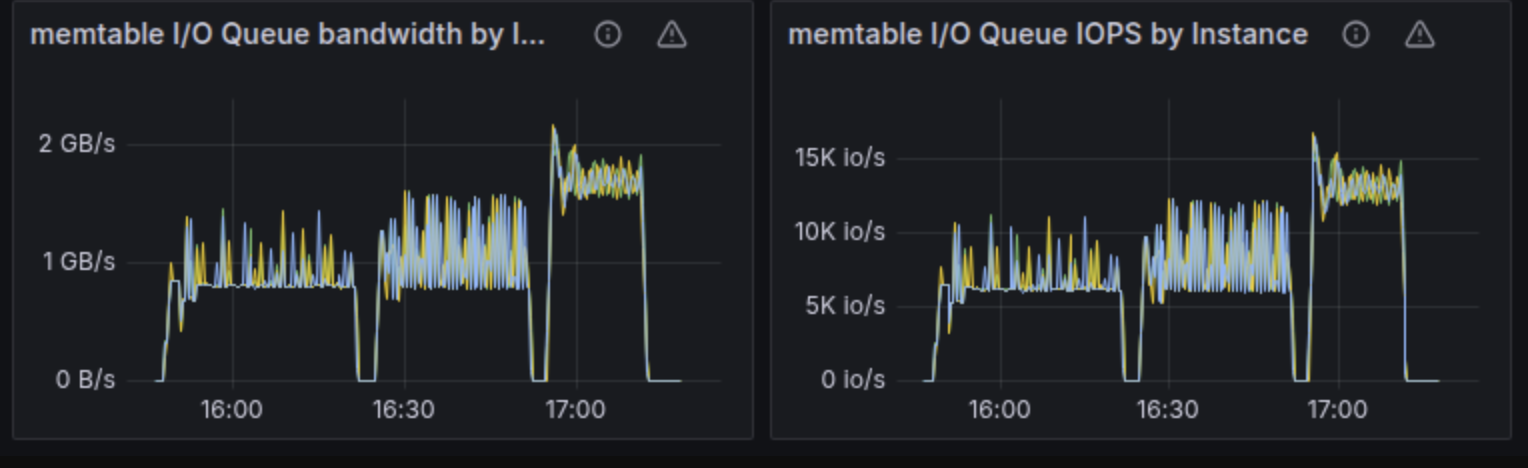Click the 5K io/s y-axis label
The height and width of the screenshot is (468, 1528).
coord(845,306)
